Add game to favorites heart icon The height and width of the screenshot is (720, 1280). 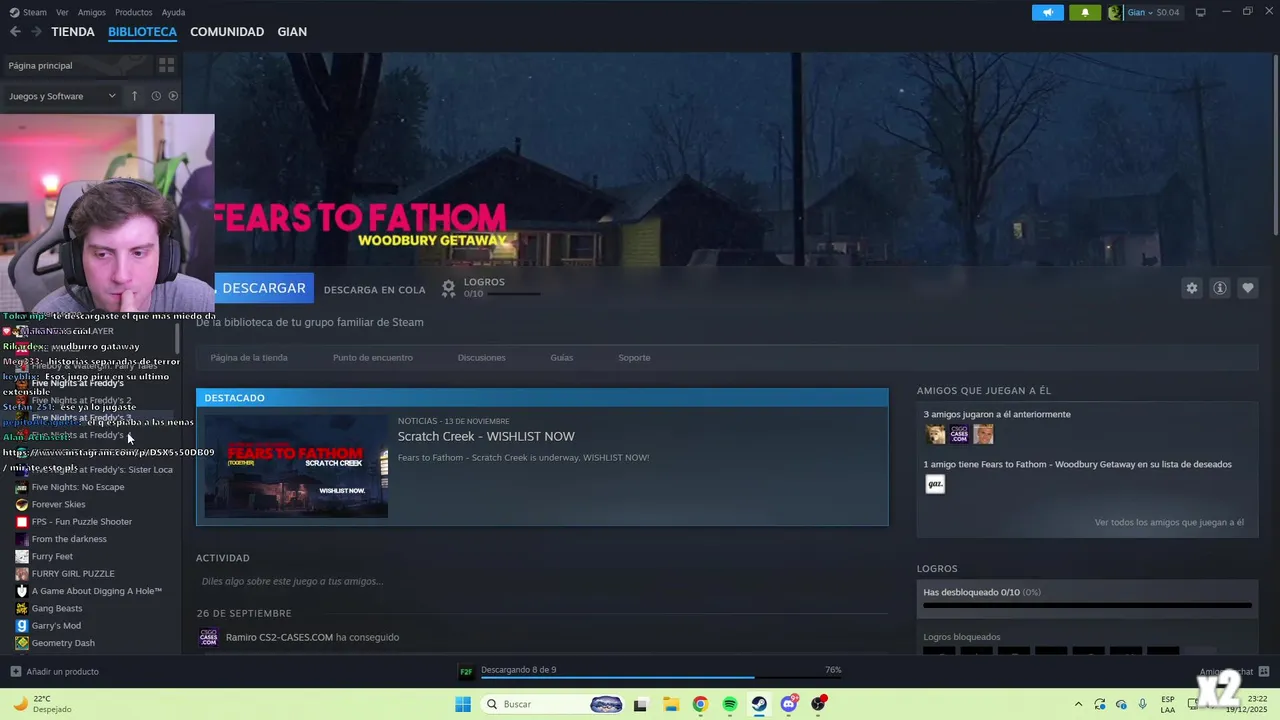[1248, 288]
